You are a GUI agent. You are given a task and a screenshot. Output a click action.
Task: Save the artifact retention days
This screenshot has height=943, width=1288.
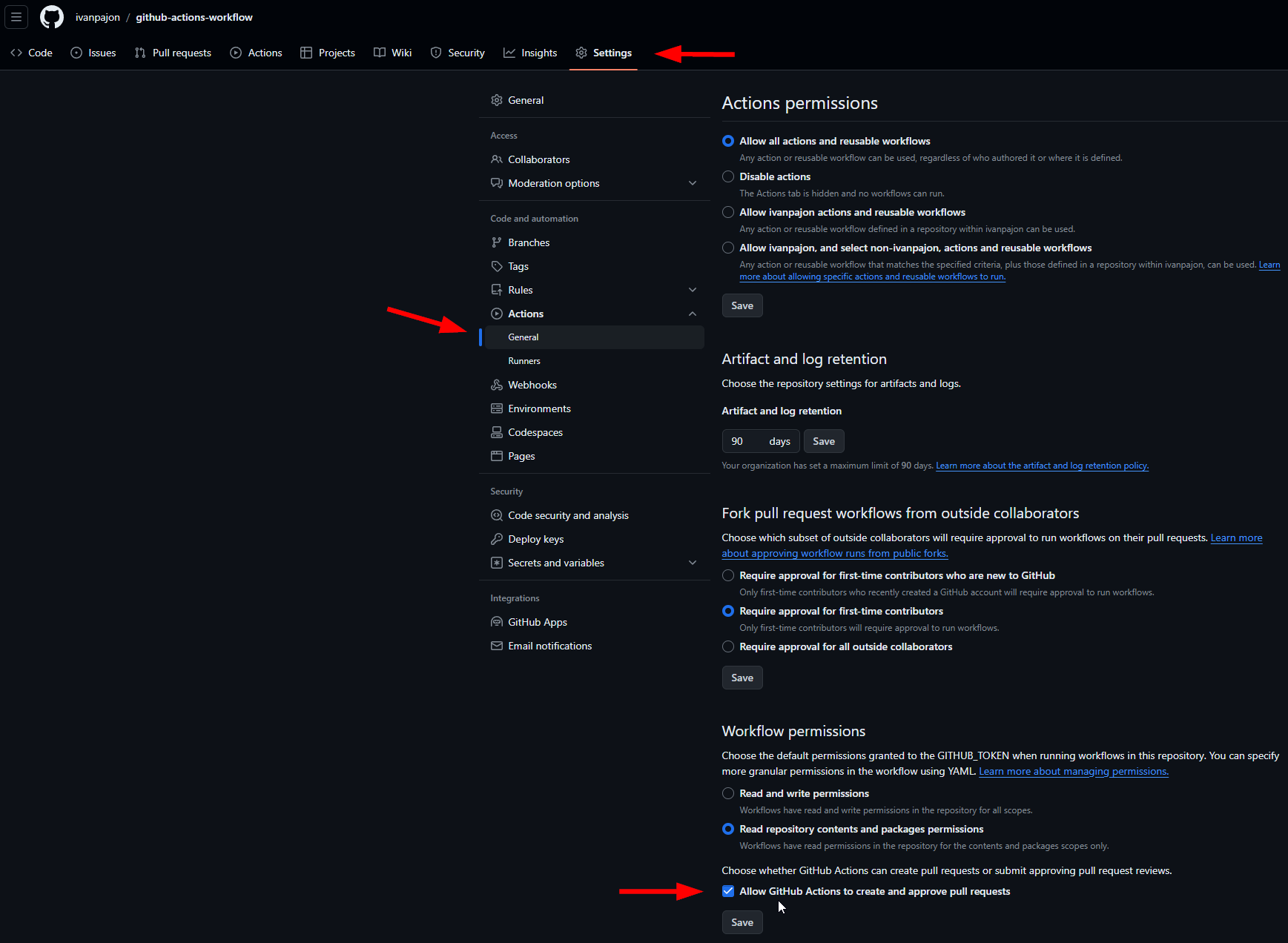pyautogui.click(x=824, y=441)
